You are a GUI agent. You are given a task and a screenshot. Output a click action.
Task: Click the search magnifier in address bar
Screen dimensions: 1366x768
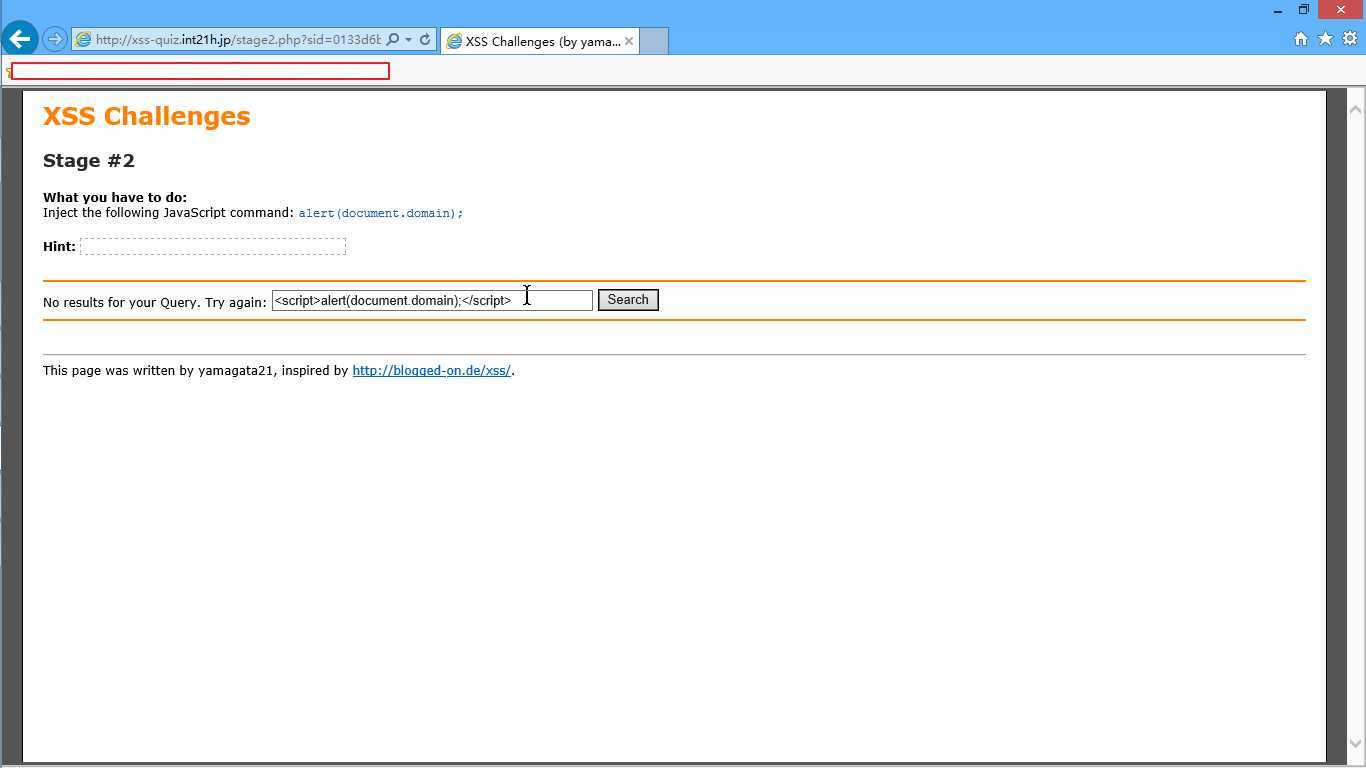point(393,40)
